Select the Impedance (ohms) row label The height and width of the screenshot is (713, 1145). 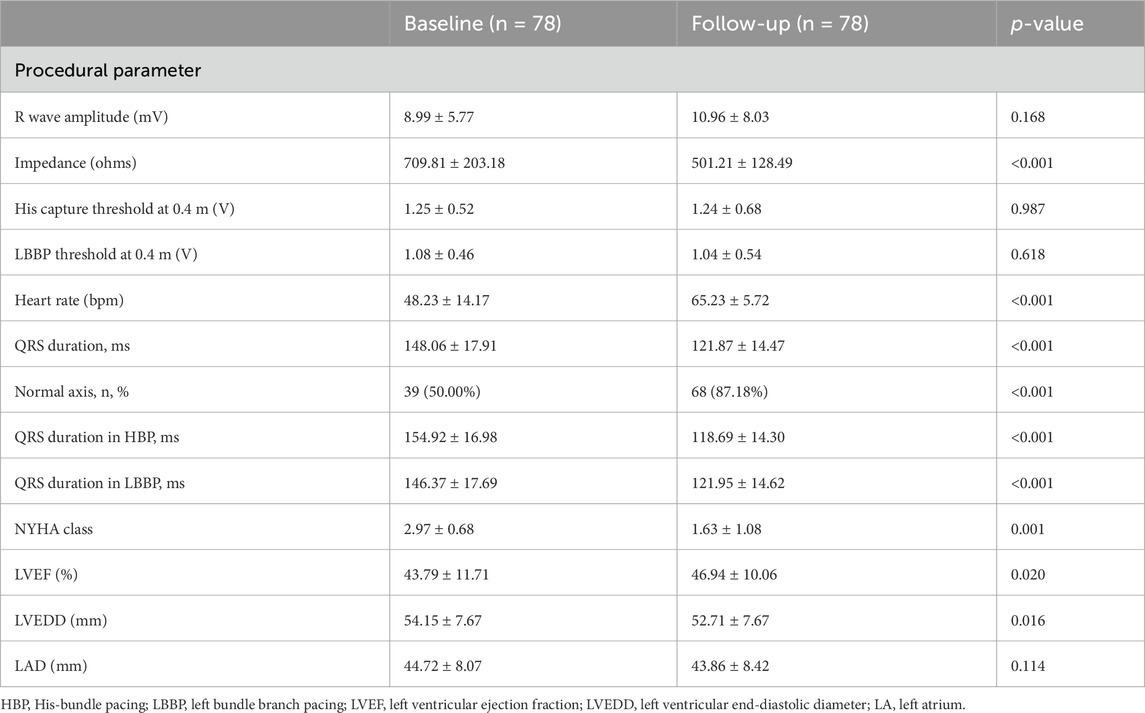[x=72, y=163]
